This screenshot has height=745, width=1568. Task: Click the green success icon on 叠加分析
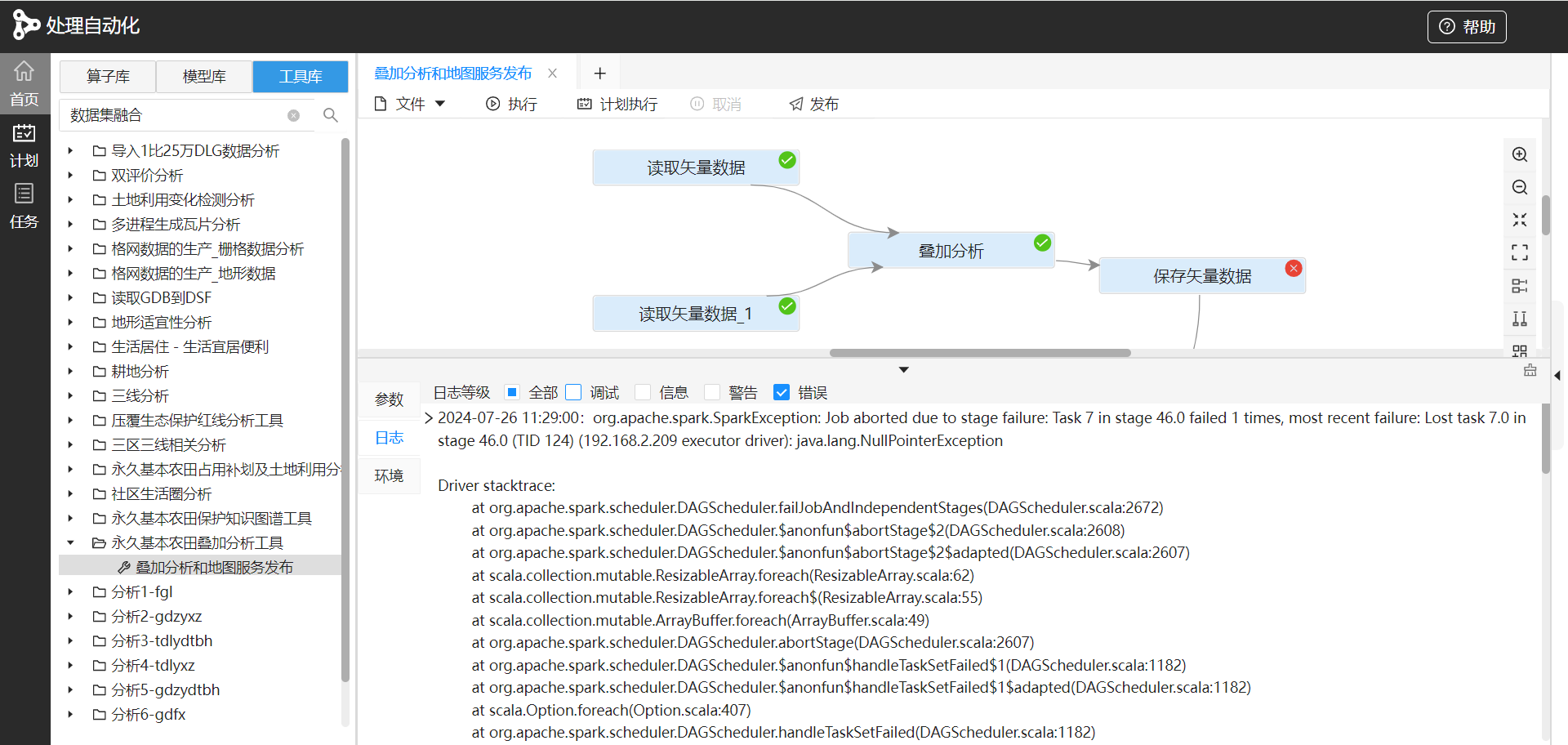(1042, 243)
